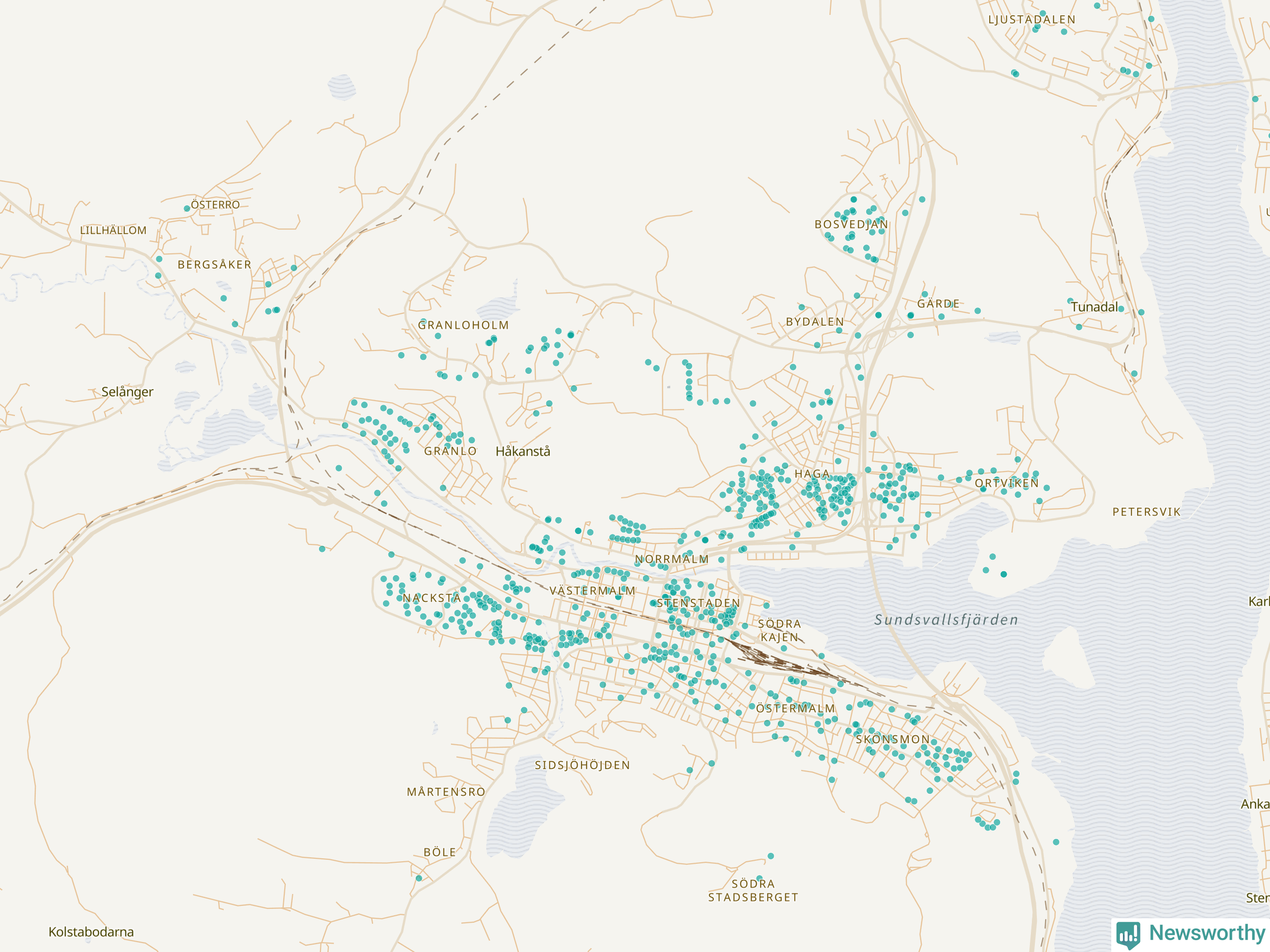Image resolution: width=1270 pixels, height=952 pixels.
Task: Click the Kolstabodarna place label
Action: [x=91, y=932]
